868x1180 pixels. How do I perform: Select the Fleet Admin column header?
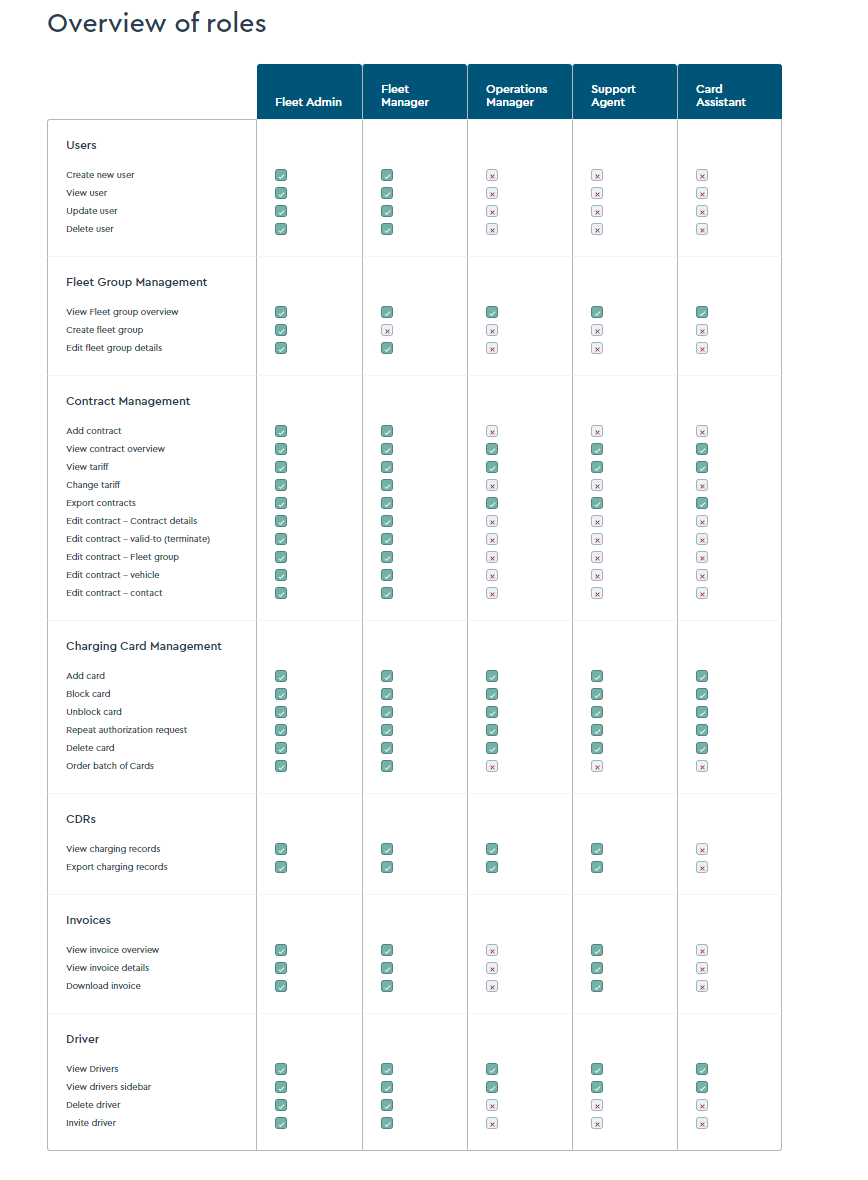[x=309, y=92]
